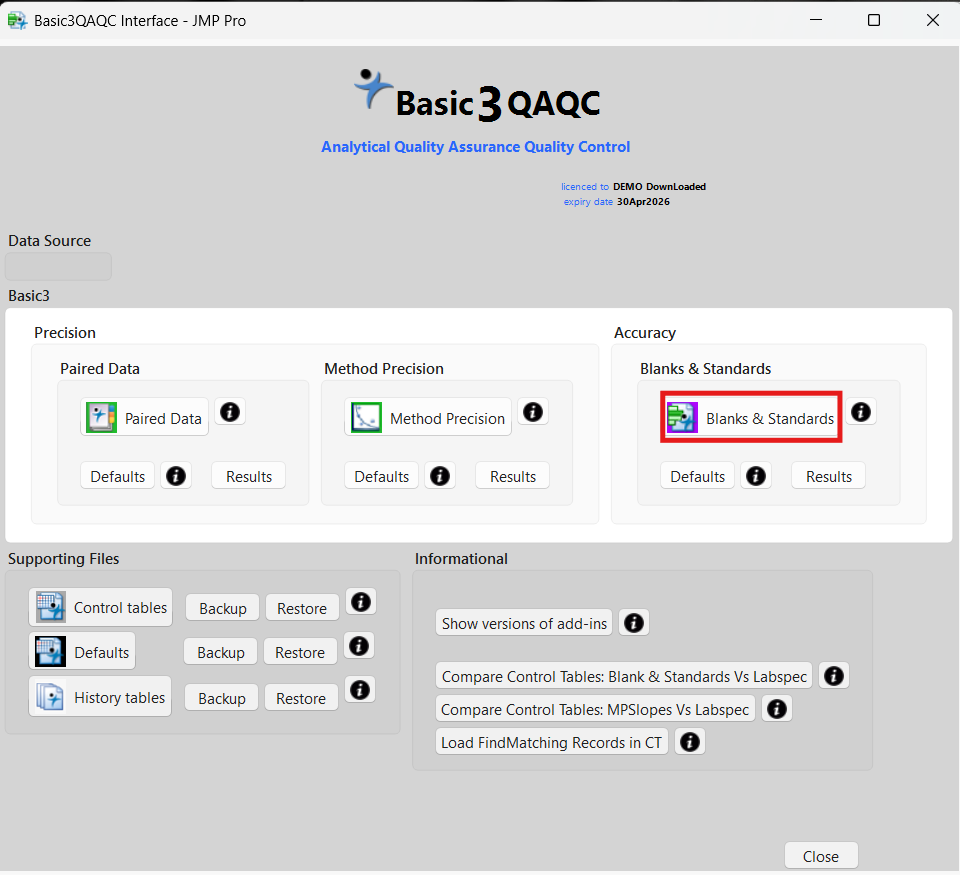Image resolution: width=960 pixels, height=875 pixels.
Task: Show info for the Method Precision launch button
Action: tap(533, 412)
